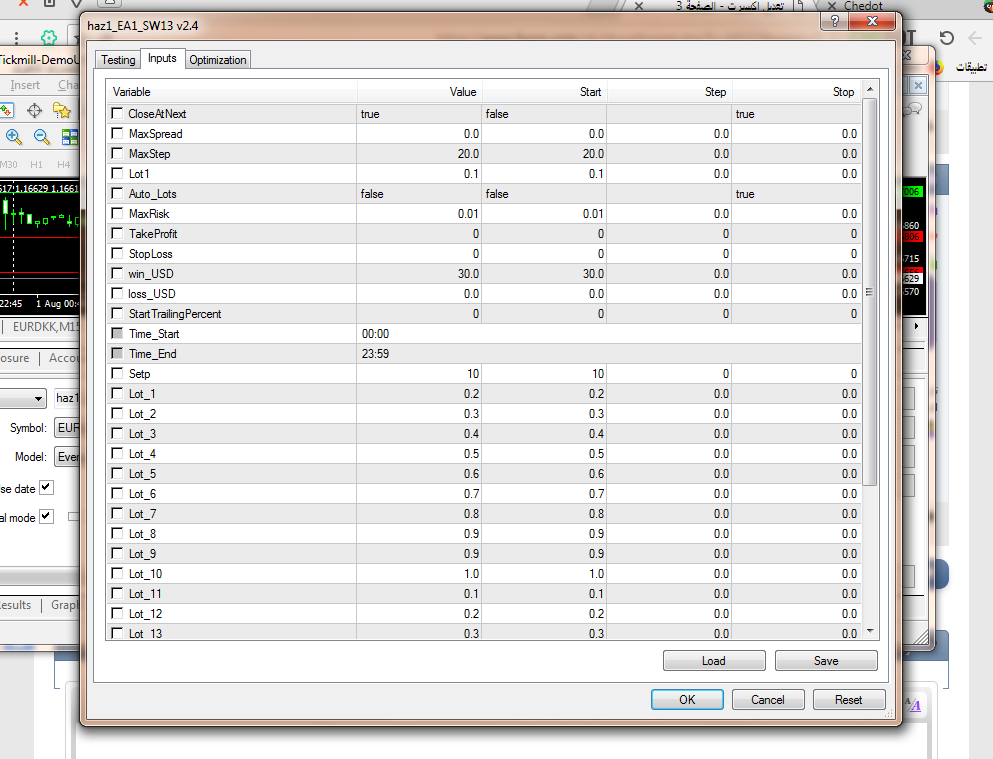Switch to the Optimization tab
The image size is (993, 759).
click(217, 60)
